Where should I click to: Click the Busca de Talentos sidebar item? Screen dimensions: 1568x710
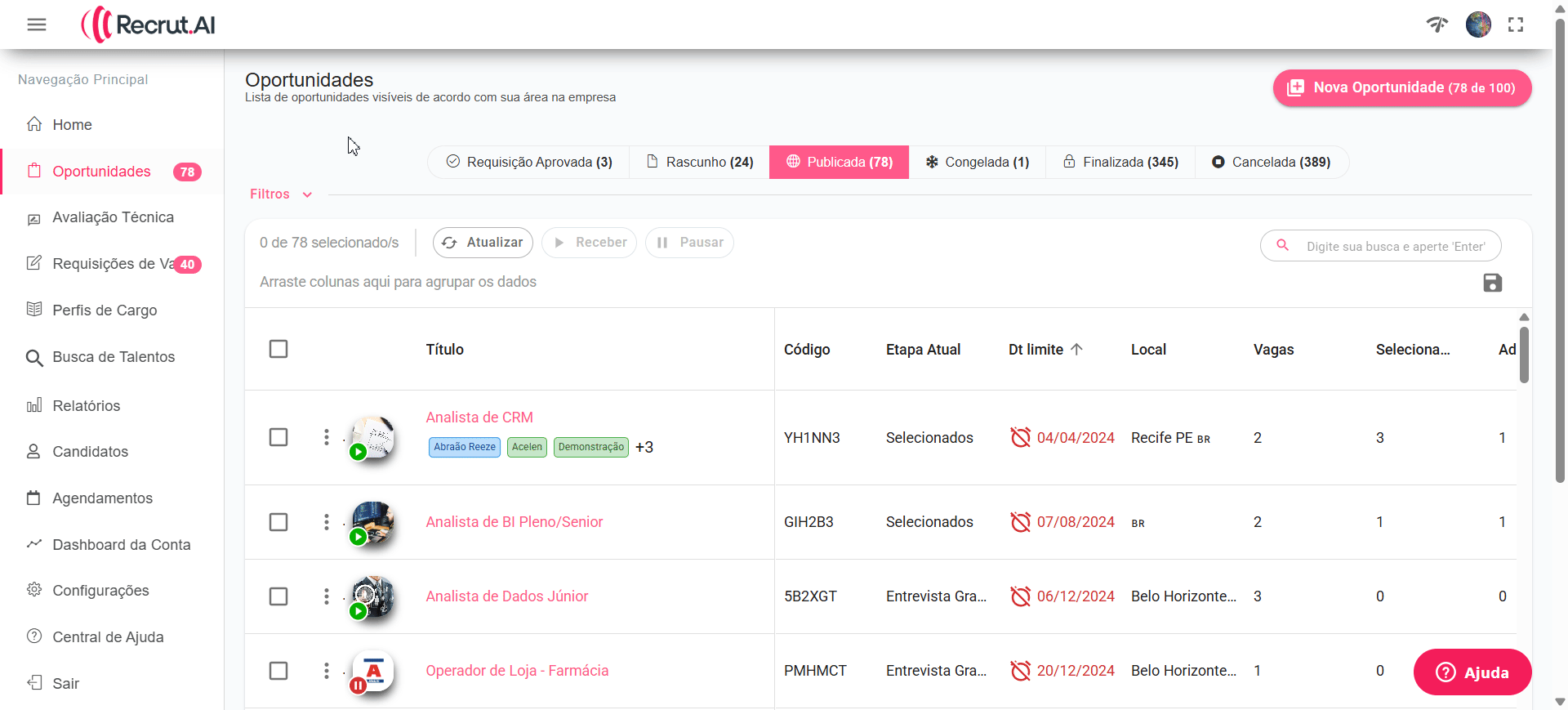click(114, 357)
